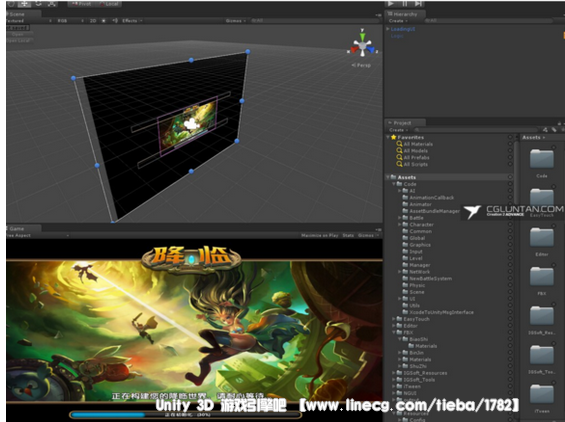The image size is (565, 422).
Task: Select the Hand pan tool
Action: pos(11,3)
